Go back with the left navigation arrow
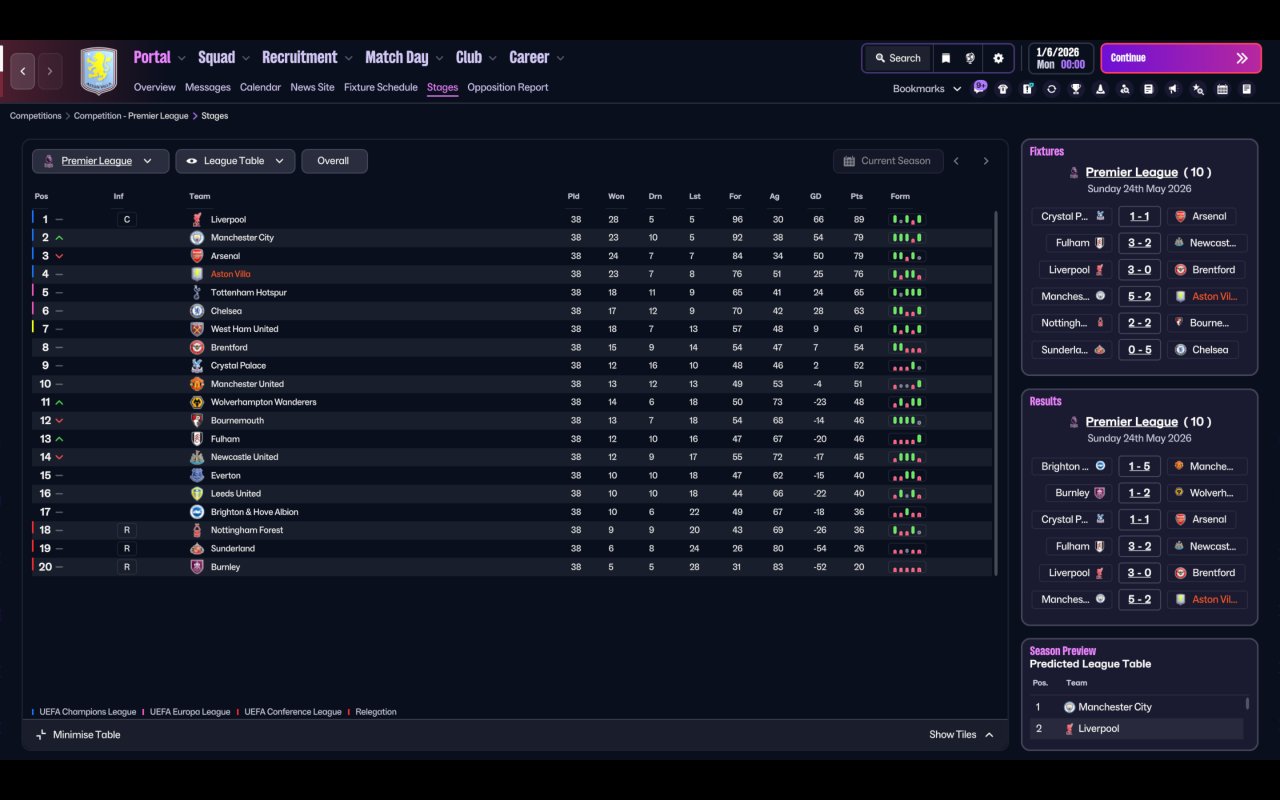 coord(23,71)
